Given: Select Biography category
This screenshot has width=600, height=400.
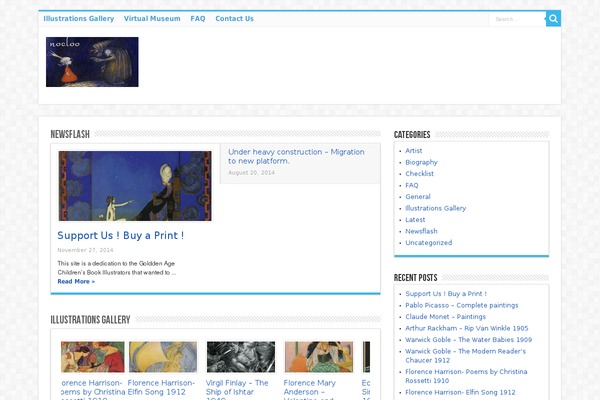Looking at the screenshot, I should (421, 162).
